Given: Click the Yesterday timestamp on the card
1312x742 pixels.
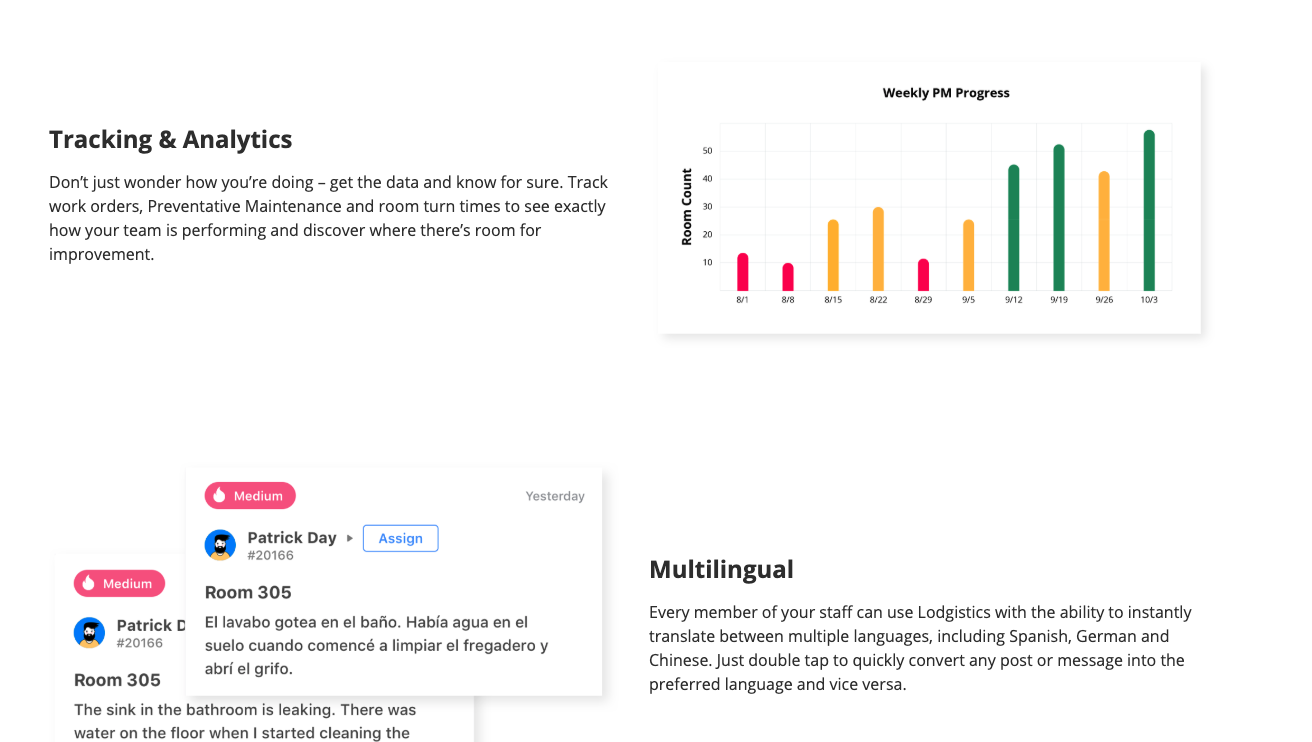Looking at the screenshot, I should pos(555,496).
